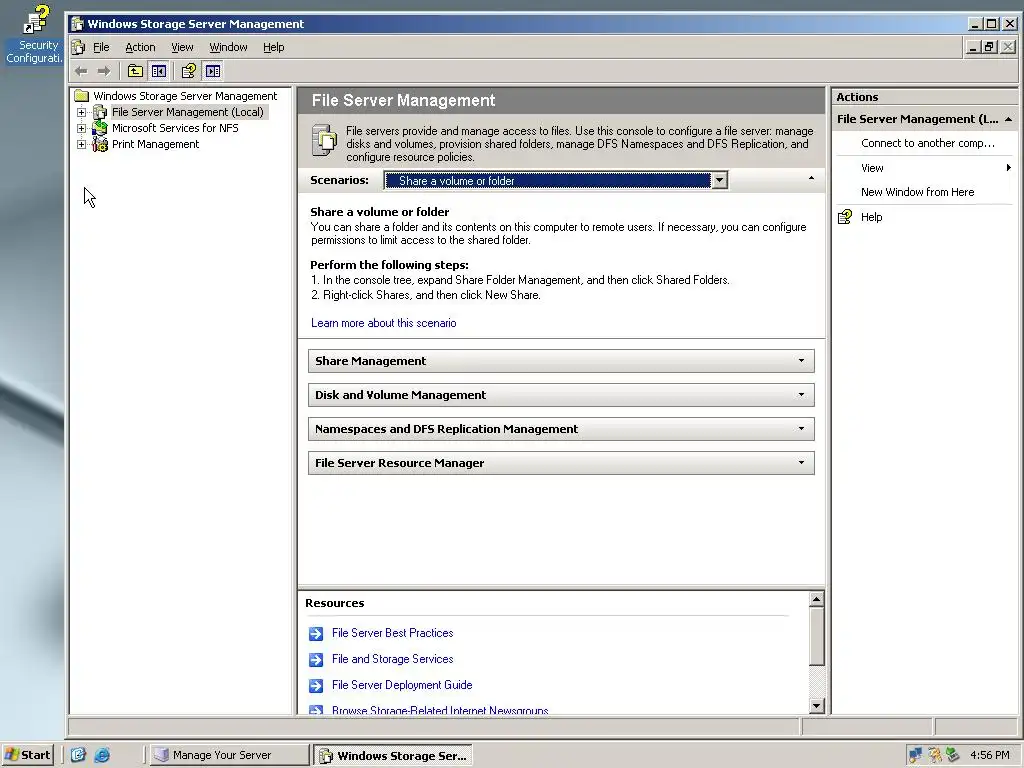Screen dimensions: 1024x768
Task: Click New Window from Here action
Action: coord(917,192)
